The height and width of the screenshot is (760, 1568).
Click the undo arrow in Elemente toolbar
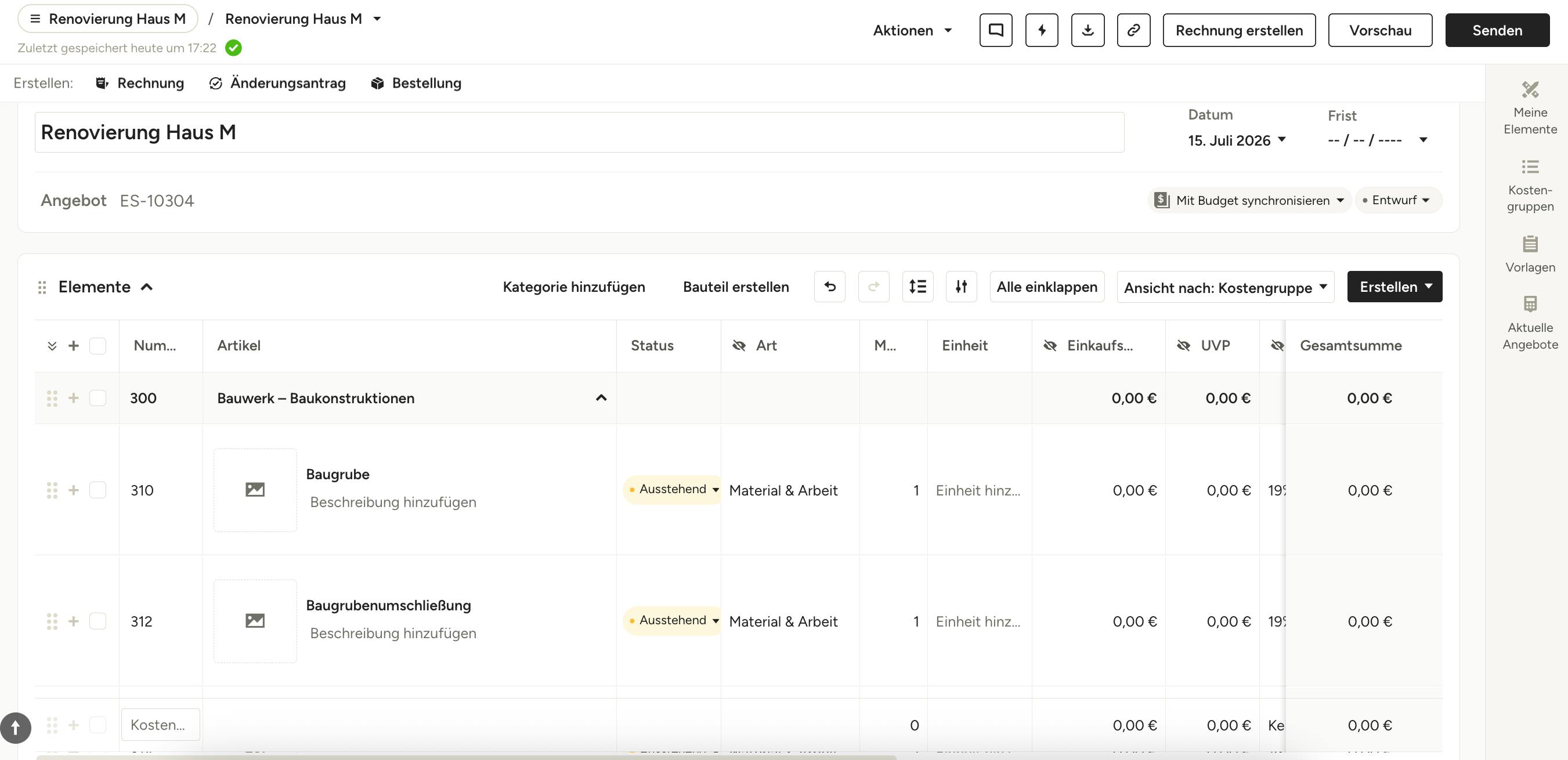tap(830, 287)
